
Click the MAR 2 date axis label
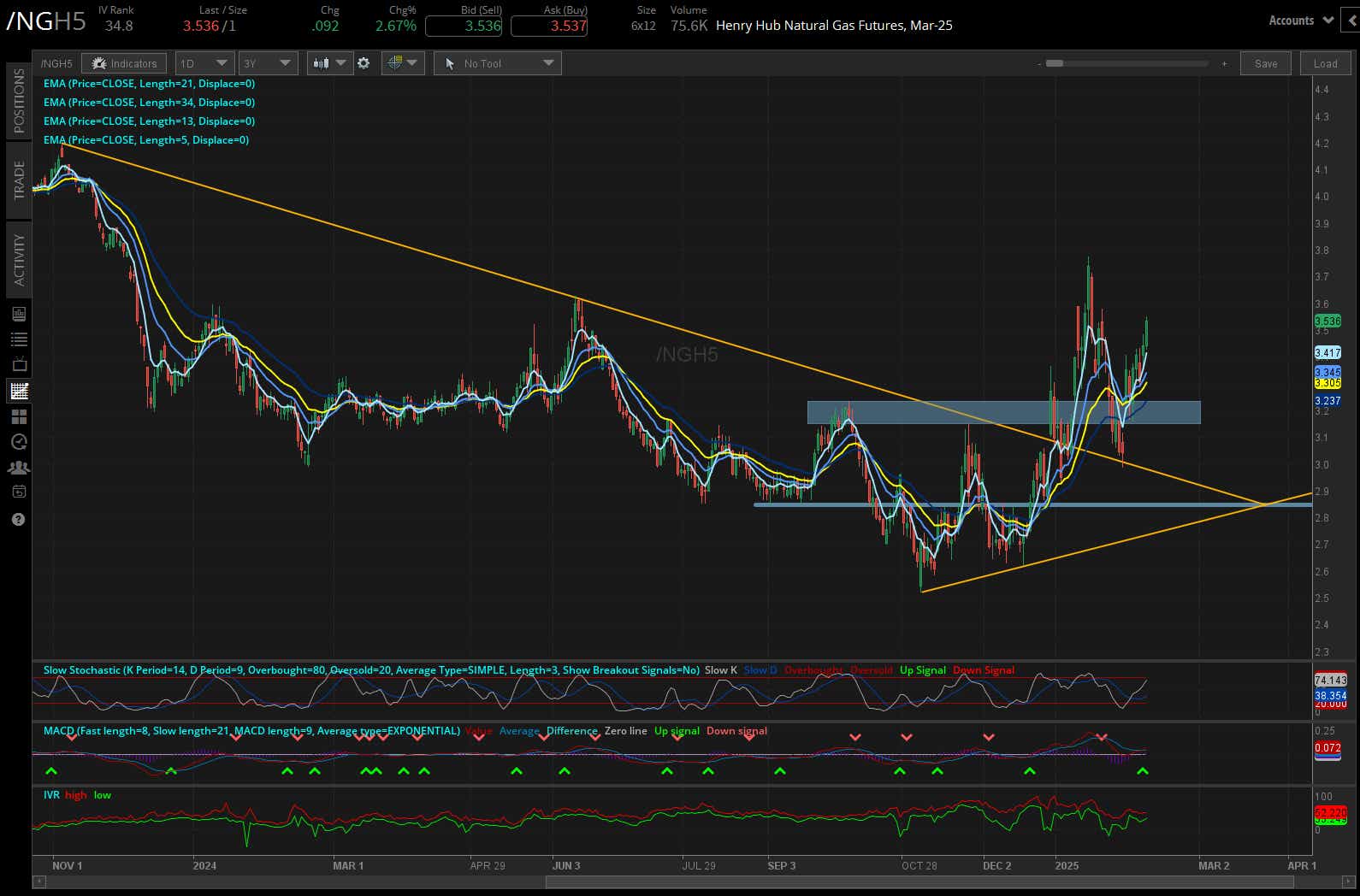pos(1214,865)
